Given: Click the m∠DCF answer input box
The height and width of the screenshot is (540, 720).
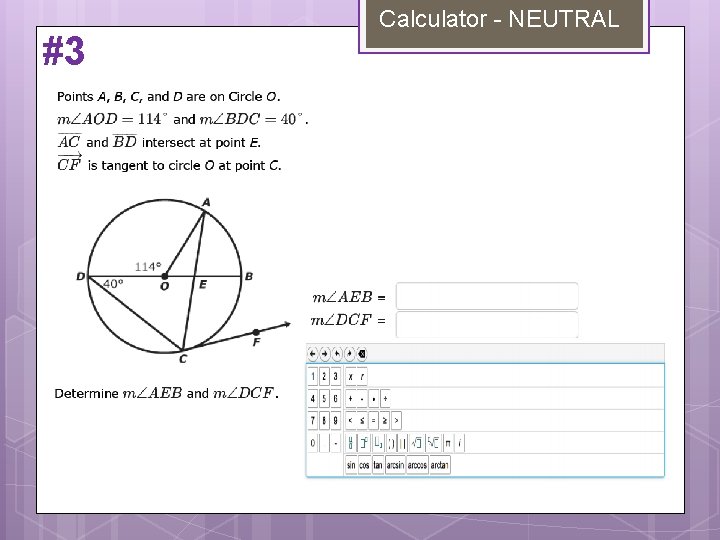Looking at the screenshot, I should click(x=487, y=325).
